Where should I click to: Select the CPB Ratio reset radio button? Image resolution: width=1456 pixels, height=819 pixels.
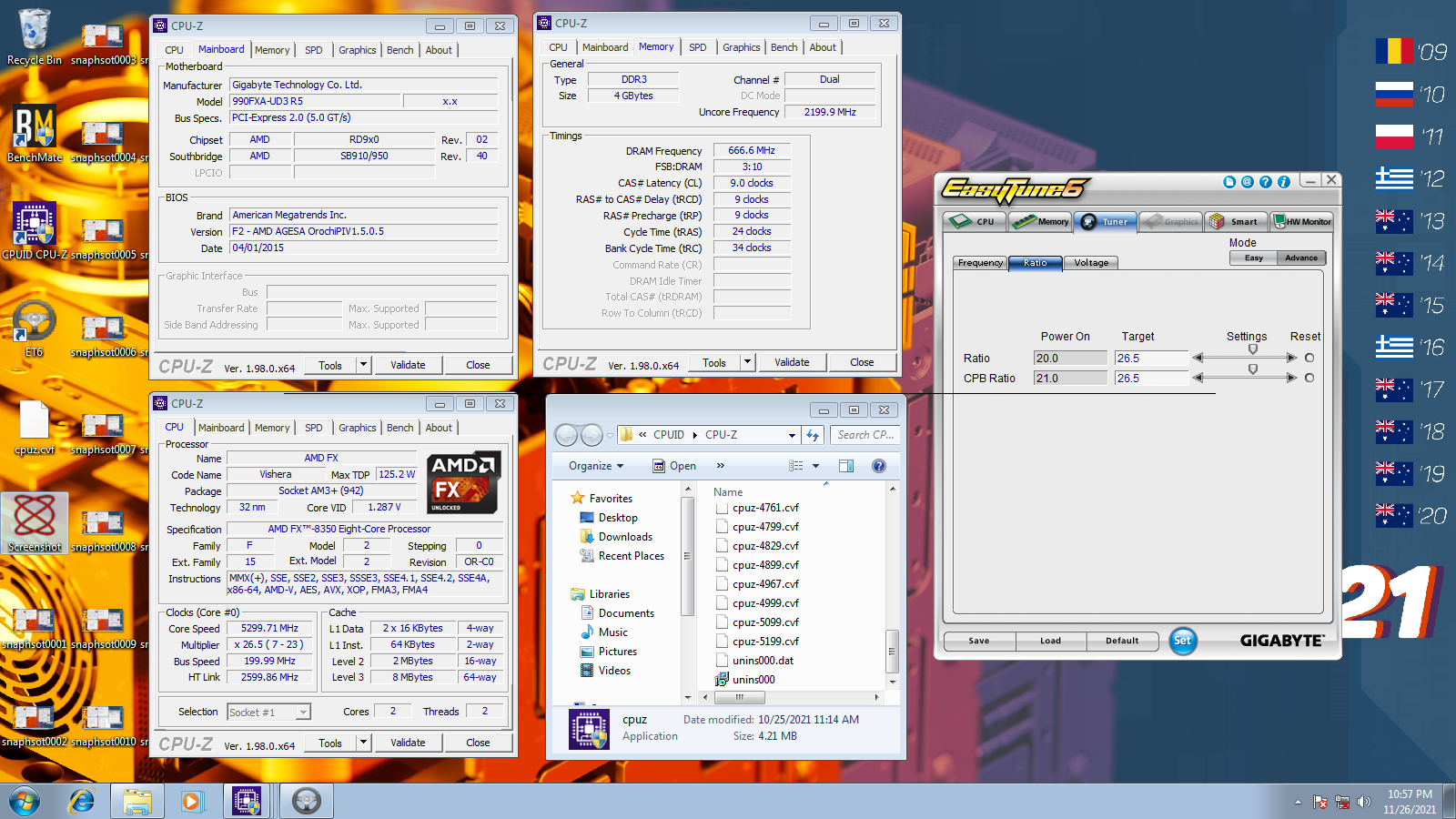point(1309,378)
